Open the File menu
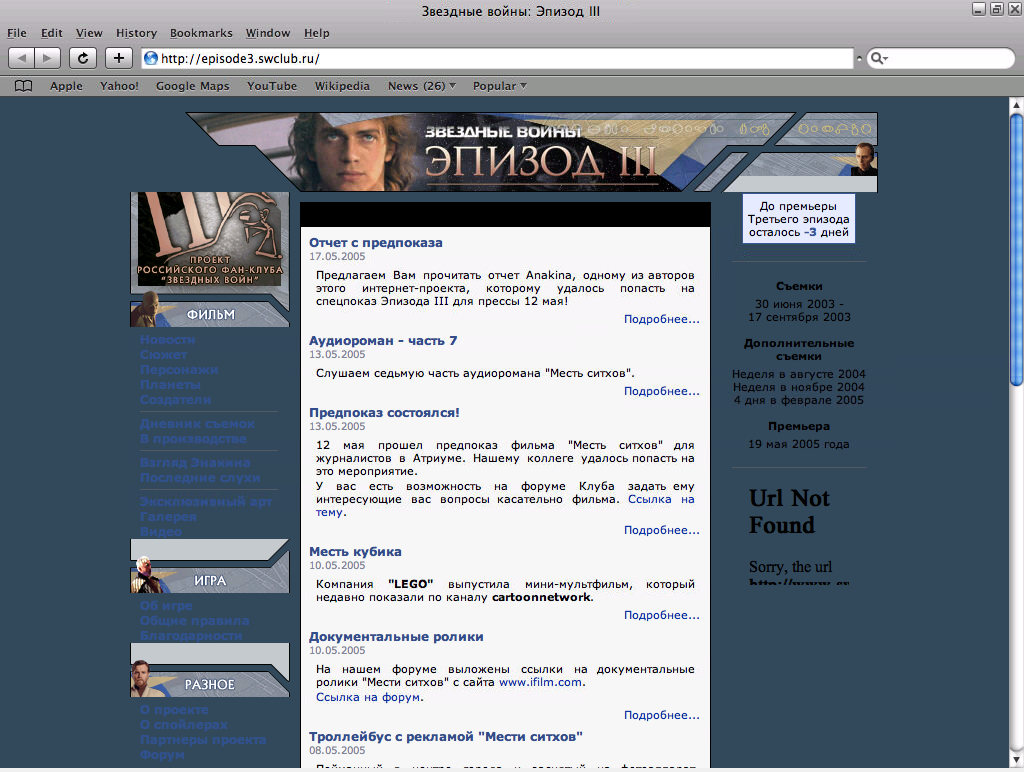The height and width of the screenshot is (772, 1024). point(17,33)
